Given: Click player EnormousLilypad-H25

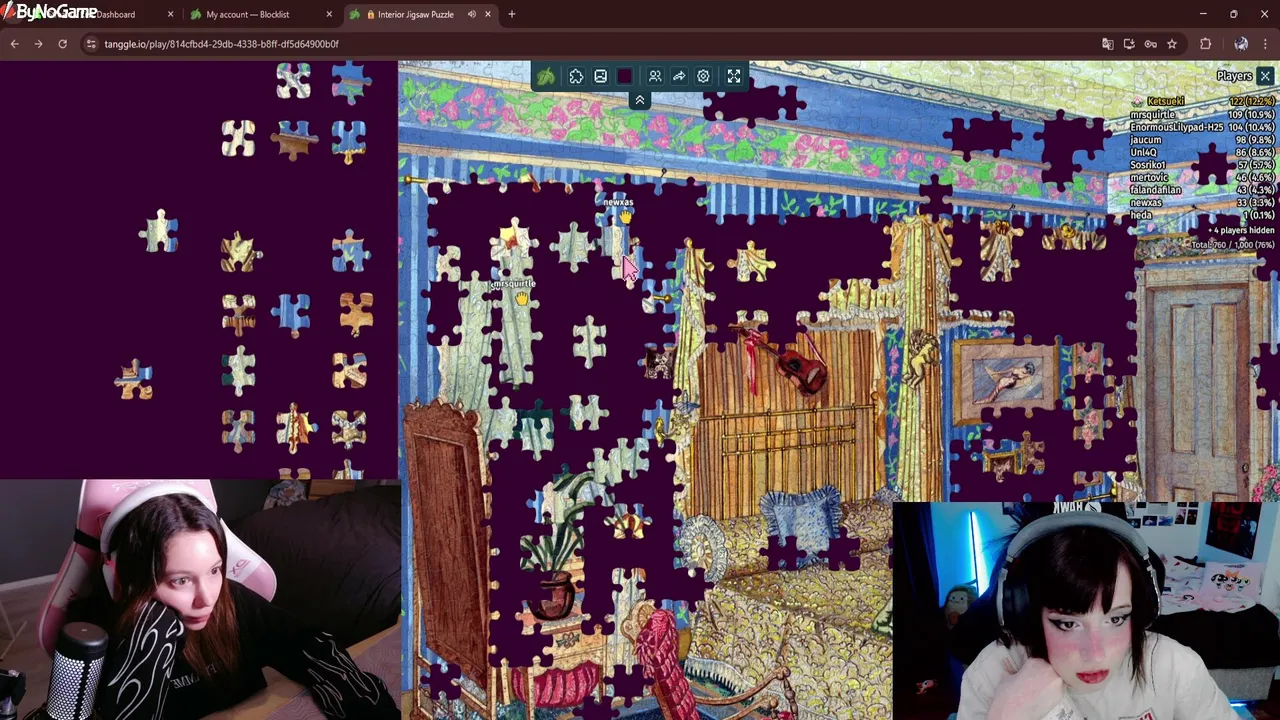Looking at the screenshot, I should point(1177,127).
